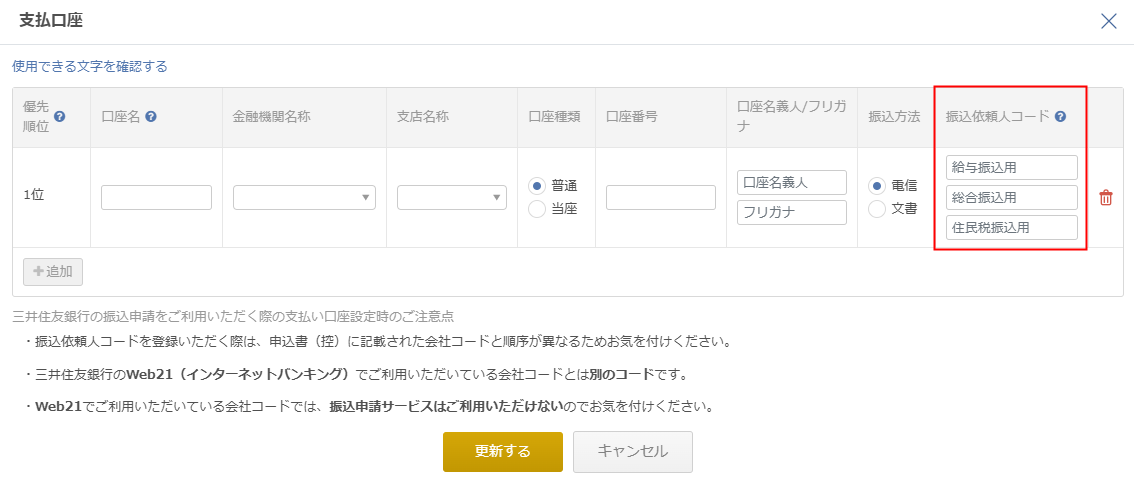Open the 金融機関名称 dropdown

point(304,197)
